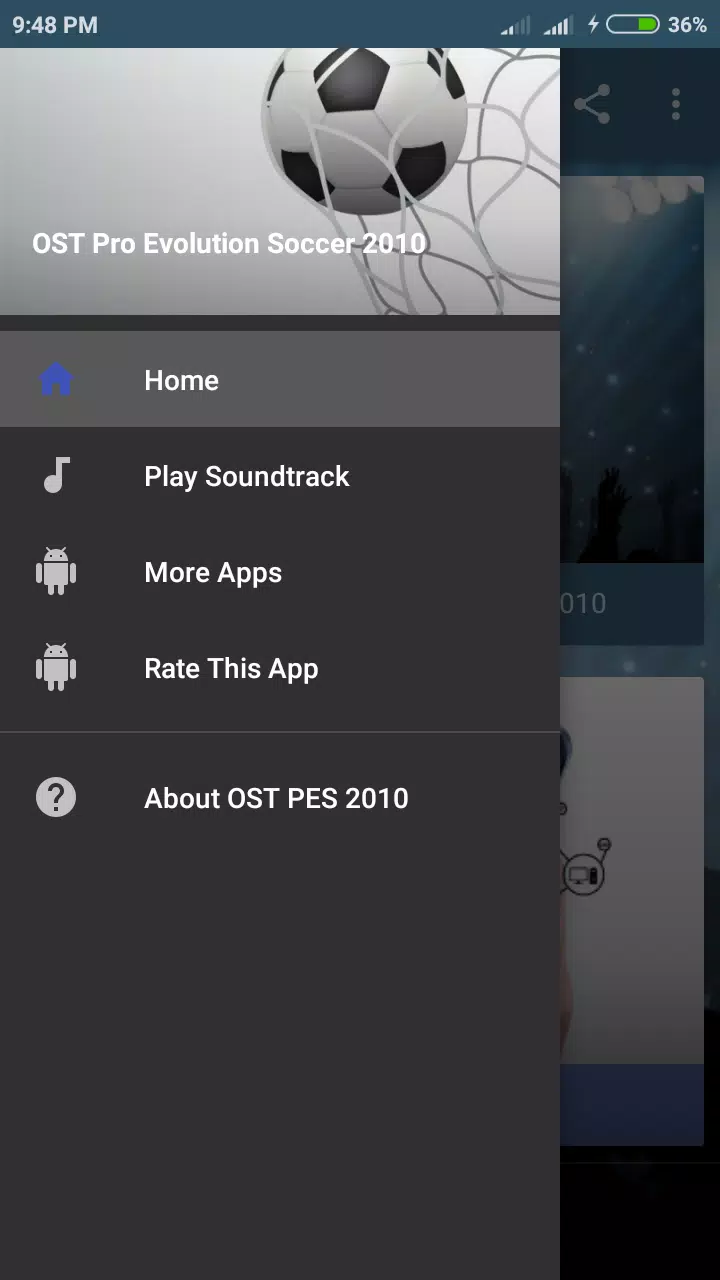The height and width of the screenshot is (1280, 720).
Task: Tap the Android icon beside More Apps
Action: (x=56, y=572)
